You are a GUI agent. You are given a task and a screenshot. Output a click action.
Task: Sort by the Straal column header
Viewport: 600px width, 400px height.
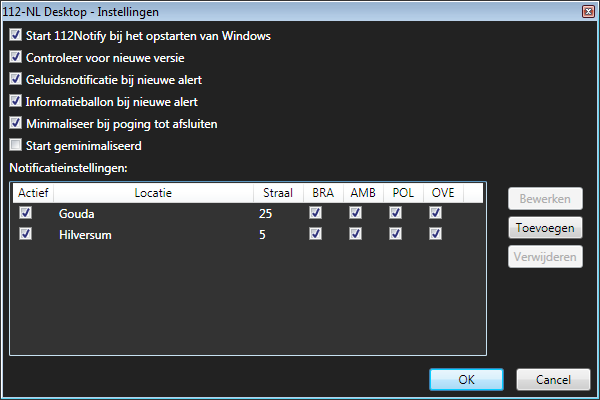278,193
